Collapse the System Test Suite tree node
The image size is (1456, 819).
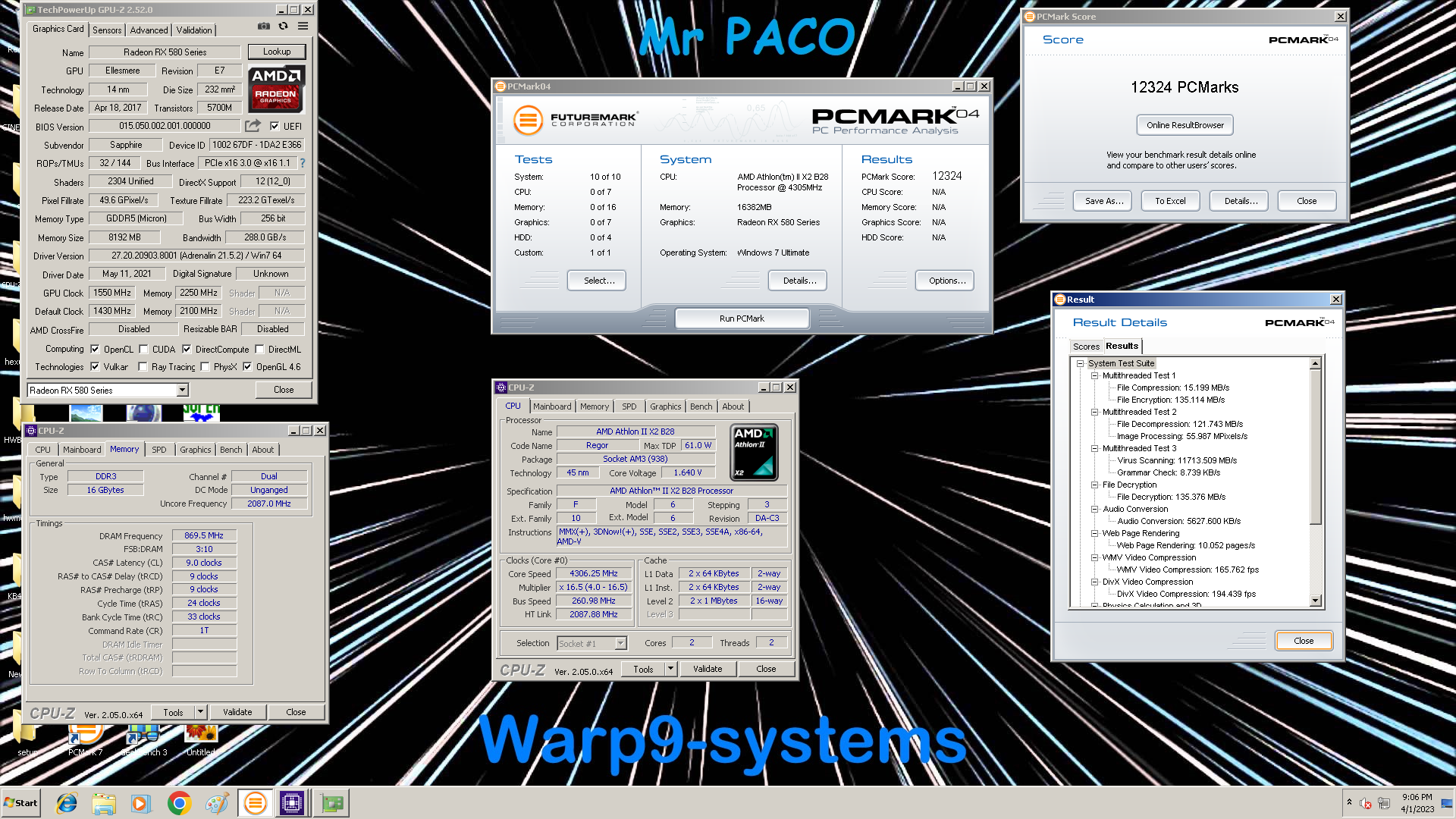[1081, 363]
